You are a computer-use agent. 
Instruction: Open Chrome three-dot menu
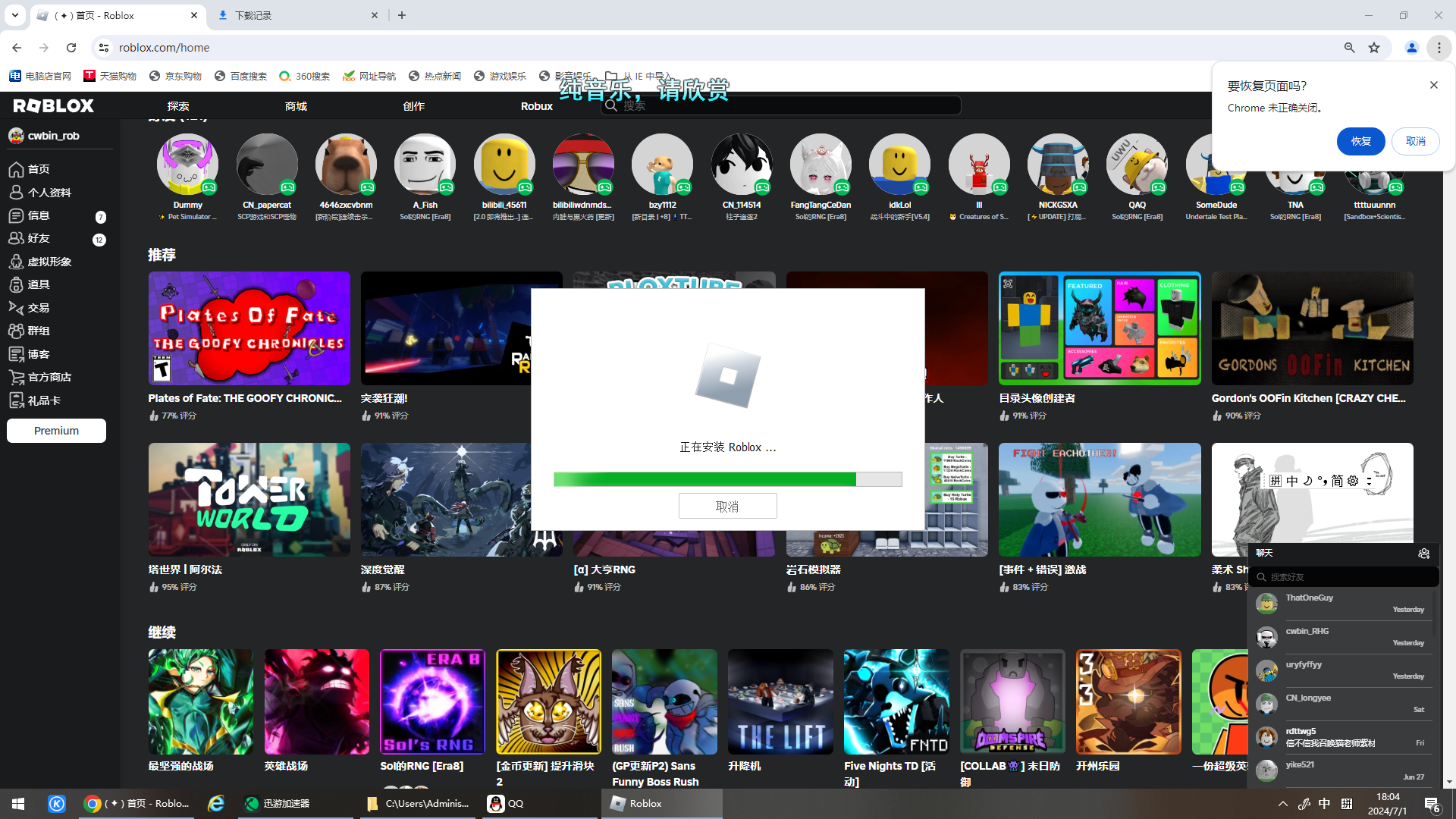click(1439, 48)
